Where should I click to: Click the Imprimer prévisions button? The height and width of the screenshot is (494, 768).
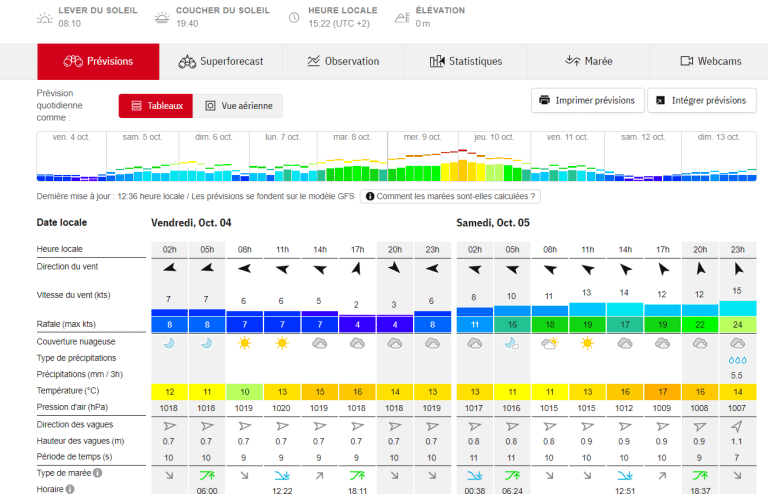(x=587, y=100)
